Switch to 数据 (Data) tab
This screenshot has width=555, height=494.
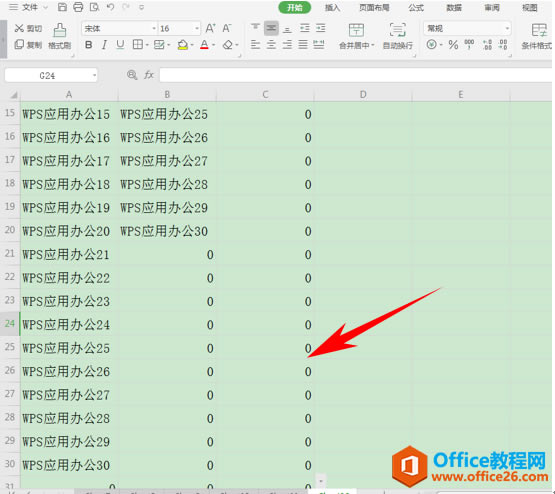pos(454,7)
